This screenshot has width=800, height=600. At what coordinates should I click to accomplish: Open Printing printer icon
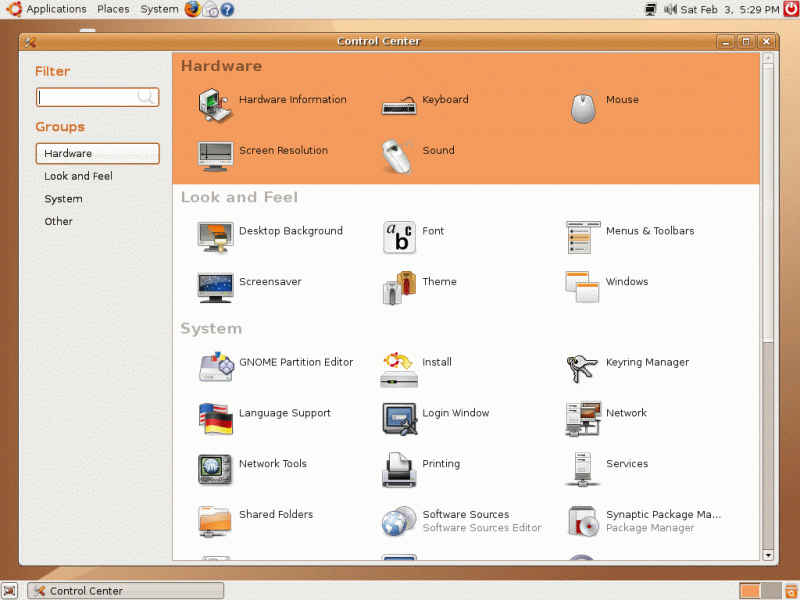coord(399,469)
